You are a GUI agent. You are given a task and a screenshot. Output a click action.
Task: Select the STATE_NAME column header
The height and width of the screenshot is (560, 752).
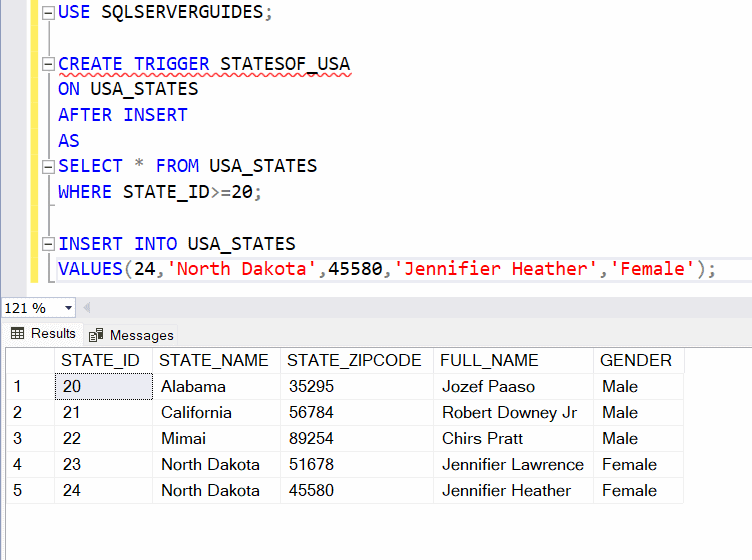[x=216, y=361]
